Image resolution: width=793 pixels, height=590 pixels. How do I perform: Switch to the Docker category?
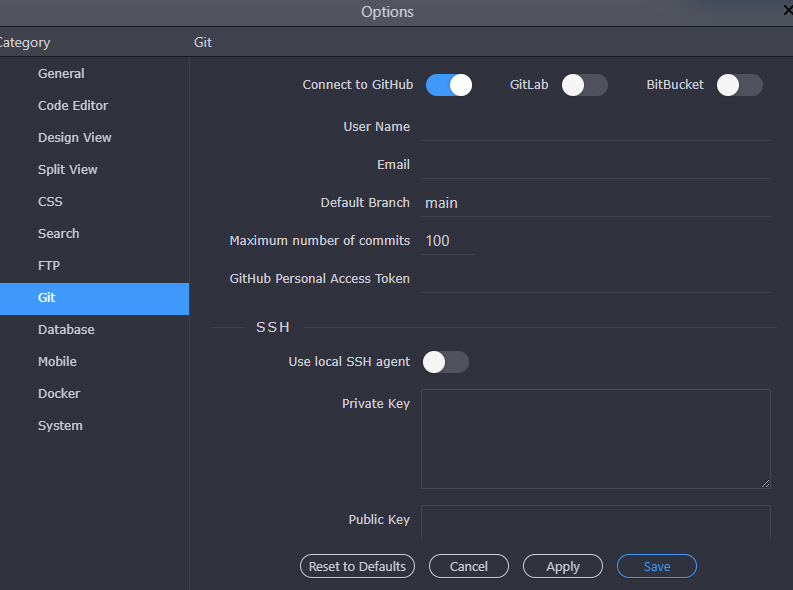59,394
